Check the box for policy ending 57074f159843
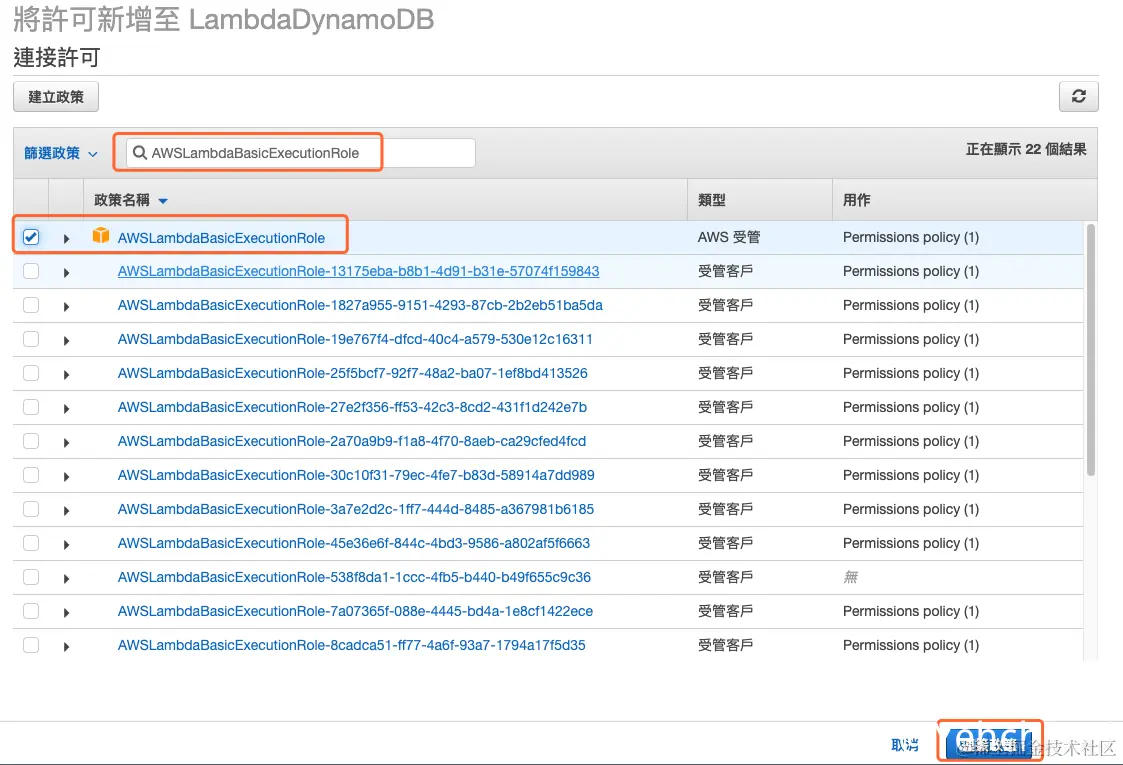Viewport: 1123px width, 765px height. coord(31,271)
